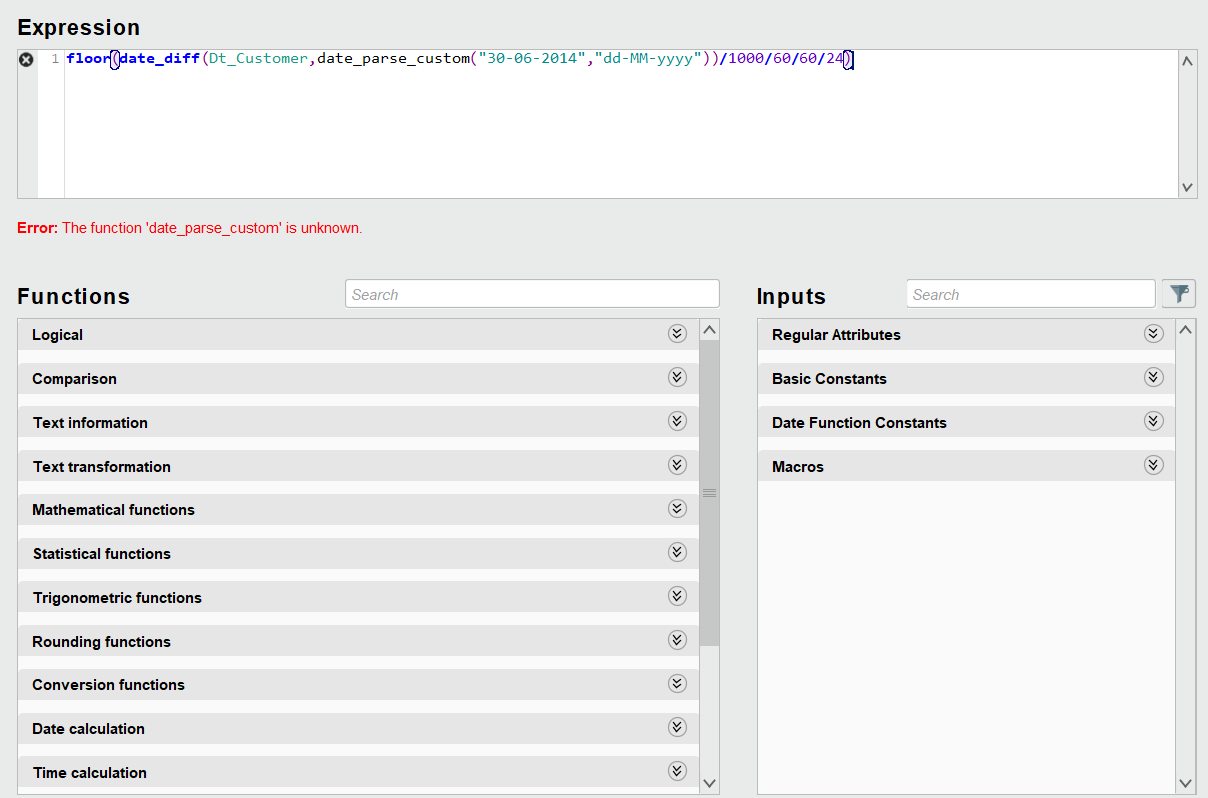Click the Regular Attributes label
The height and width of the screenshot is (798, 1208).
click(836, 335)
